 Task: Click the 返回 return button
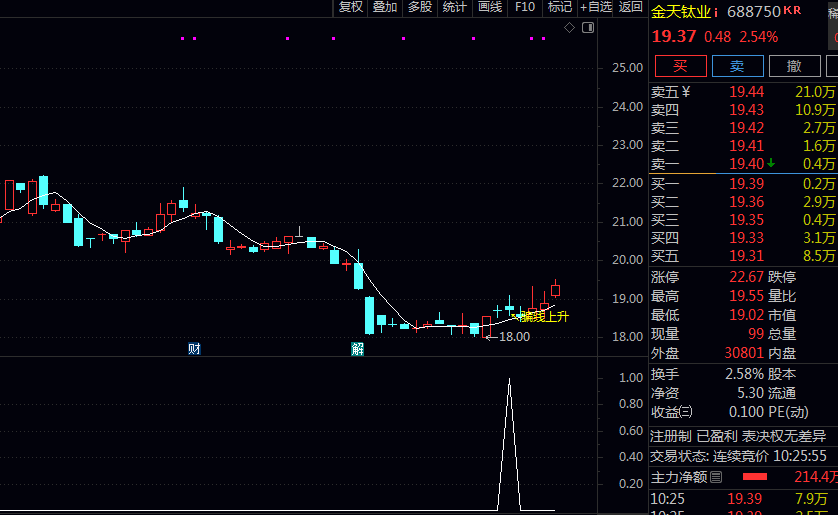(x=631, y=7)
